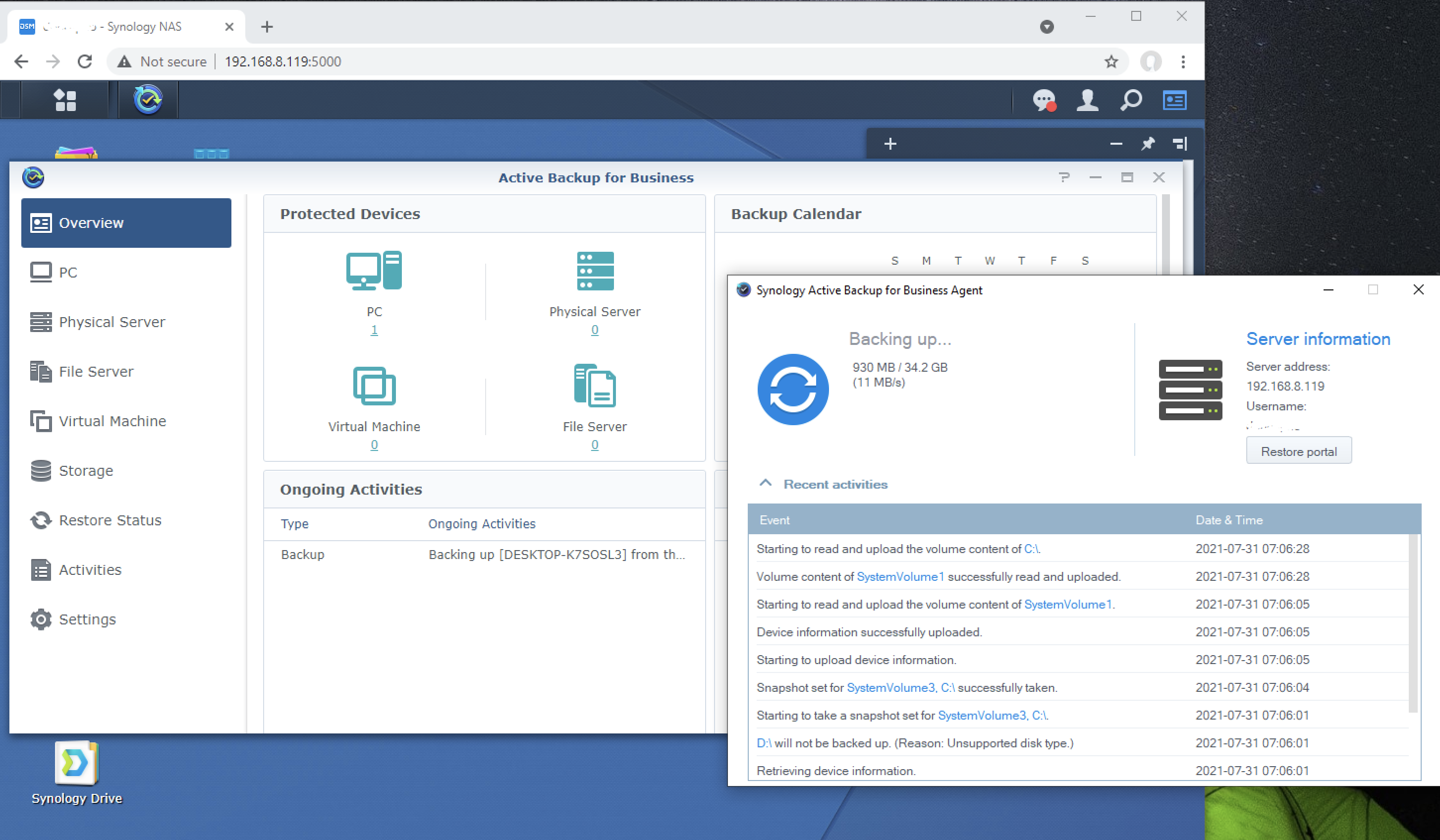Open the DSM user options icon
The width and height of the screenshot is (1440, 840).
coord(1087,101)
